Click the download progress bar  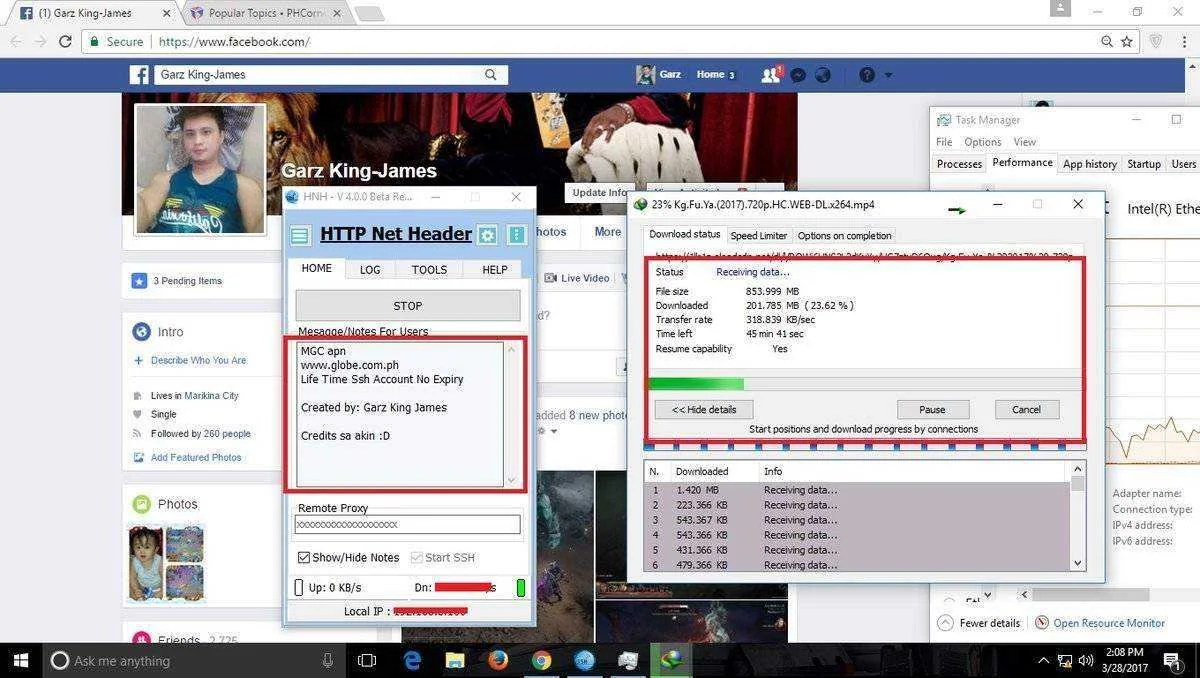click(865, 384)
